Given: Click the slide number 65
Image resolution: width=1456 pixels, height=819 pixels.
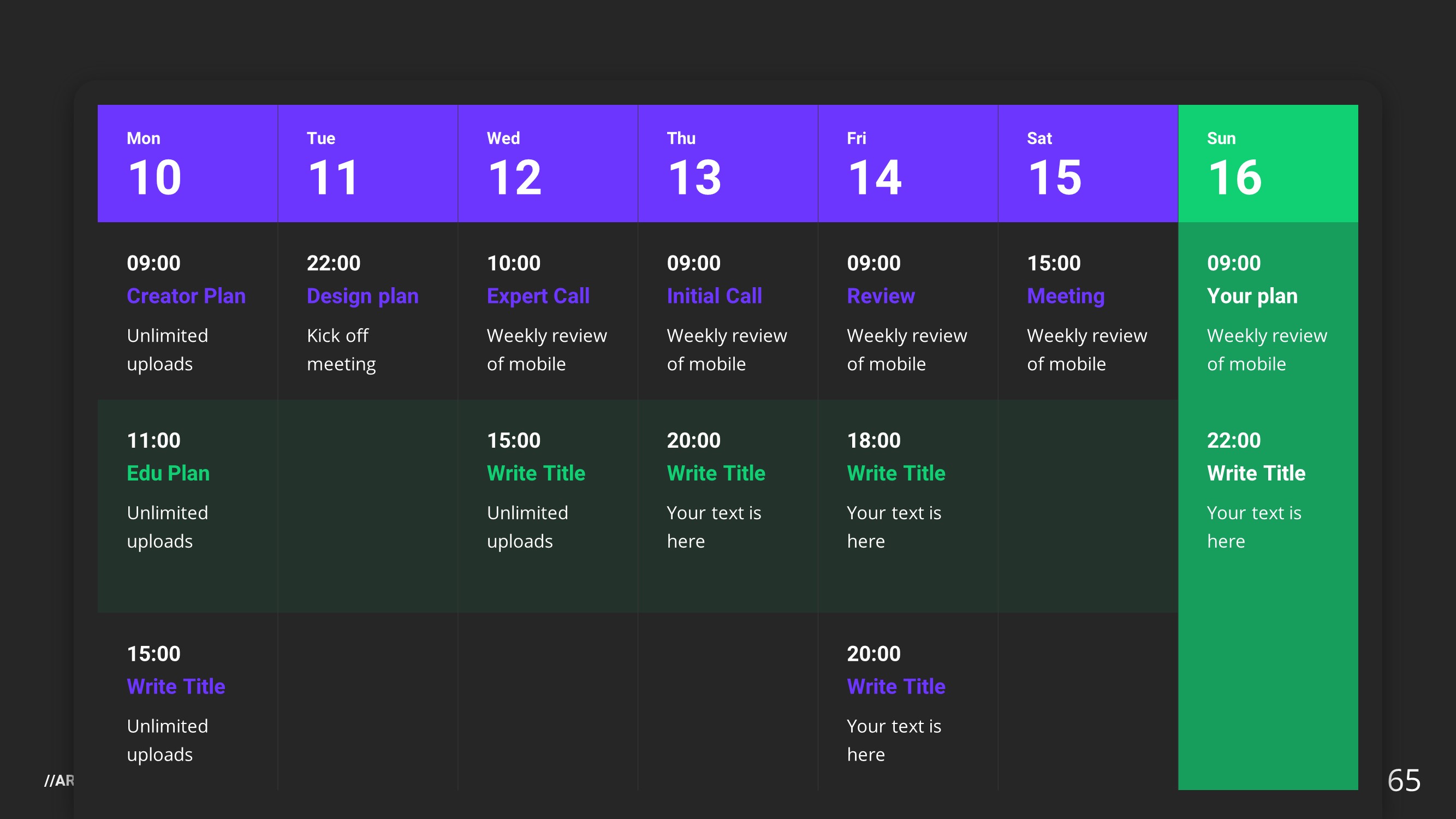Looking at the screenshot, I should point(1404,781).
